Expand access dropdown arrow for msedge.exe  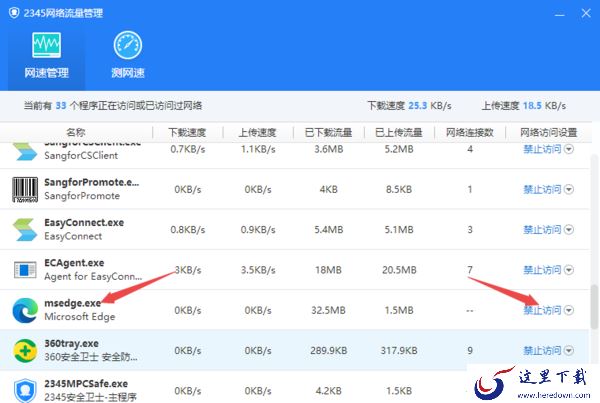pyautogui.click(x=569, y=310)
